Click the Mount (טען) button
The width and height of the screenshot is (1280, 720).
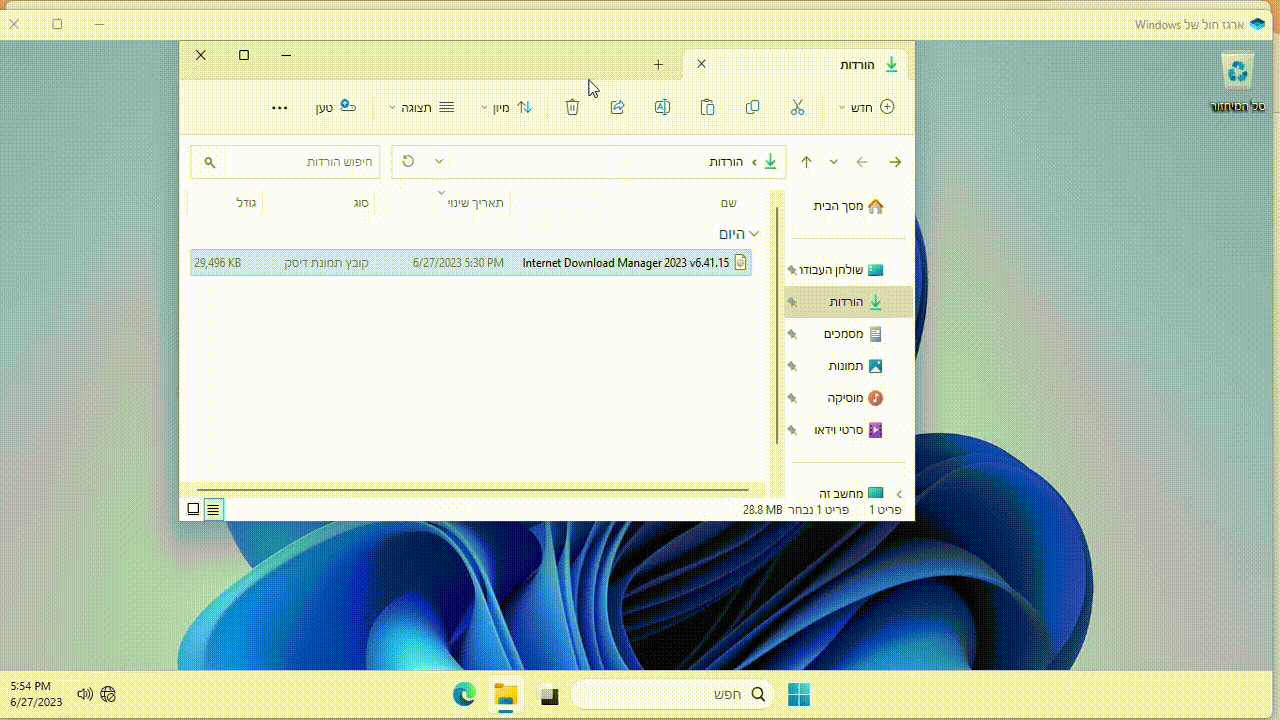[x=336, y=107]
